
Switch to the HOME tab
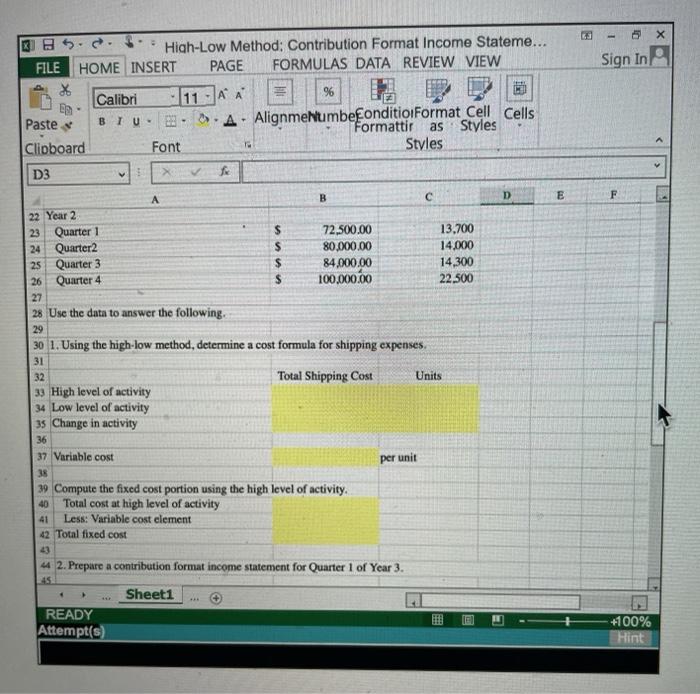pyautogui.click(x=99, y=68)
